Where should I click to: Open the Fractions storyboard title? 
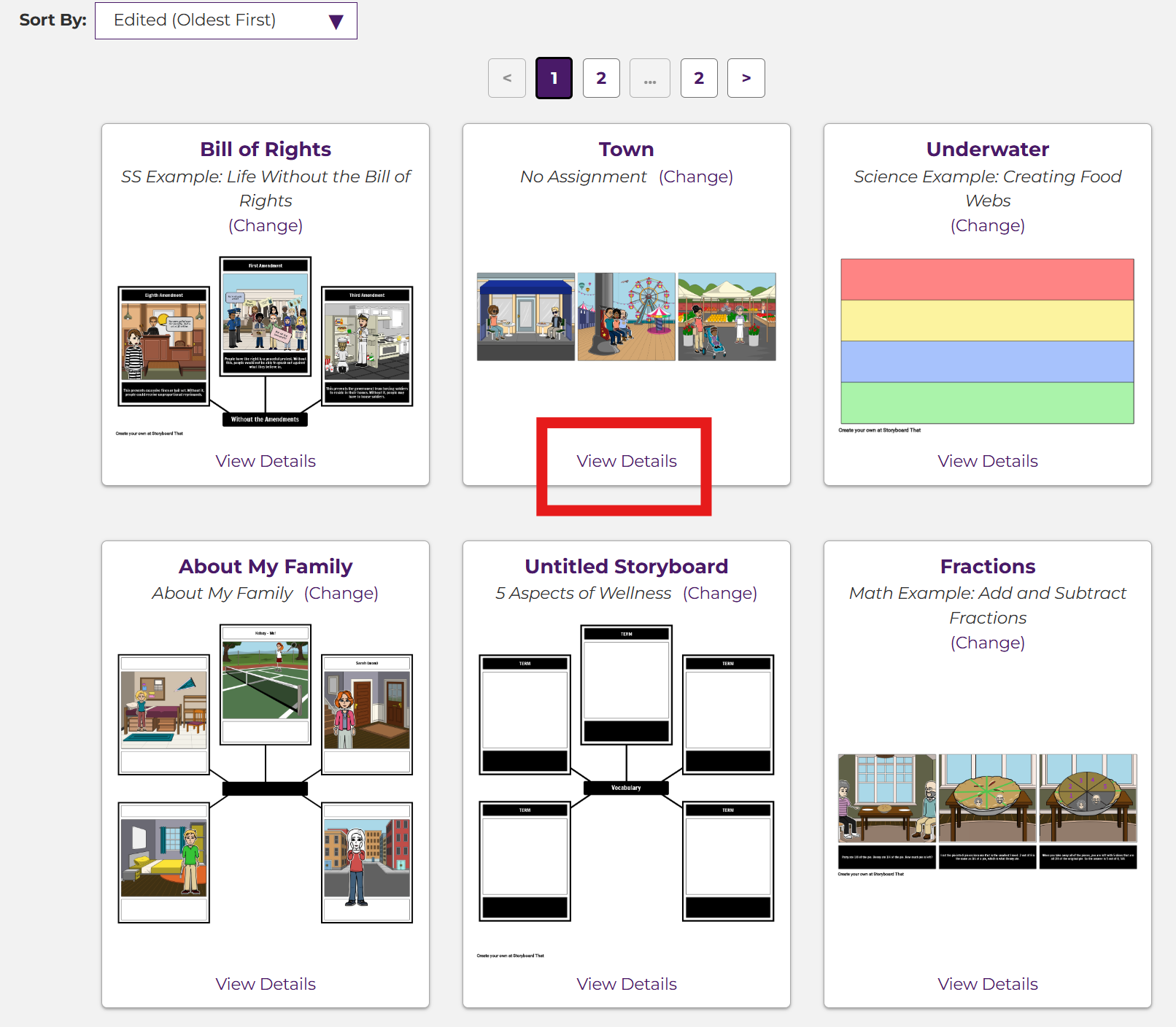tap(988, 567)
